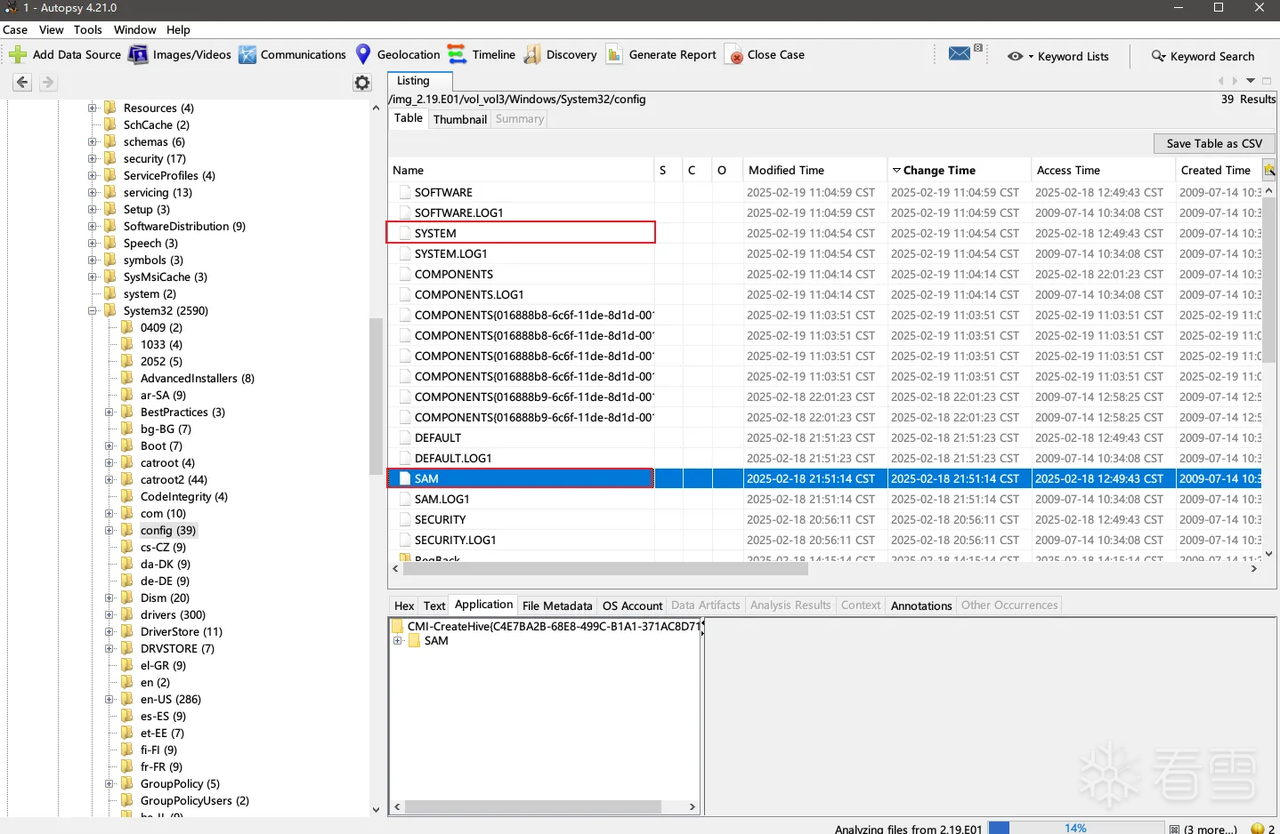Click the drivers folder icon in tree

tap(127, 615)
